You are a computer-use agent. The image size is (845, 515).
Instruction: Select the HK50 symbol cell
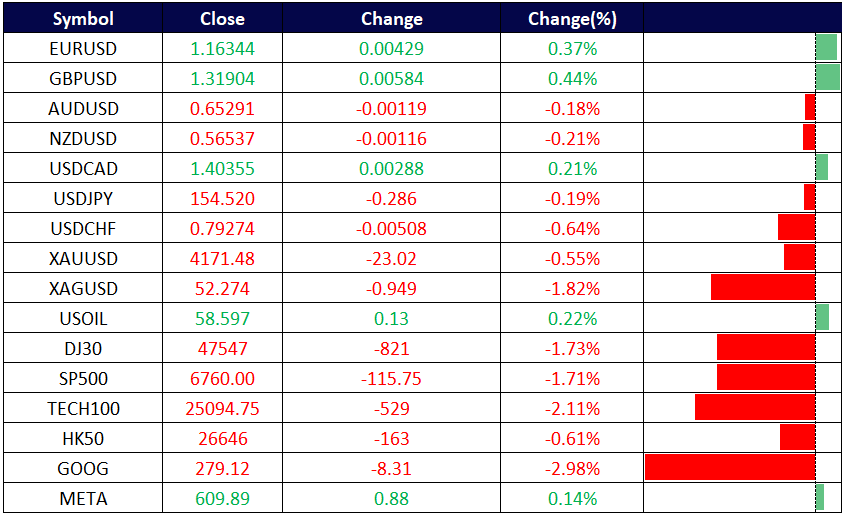coord(83,438)
